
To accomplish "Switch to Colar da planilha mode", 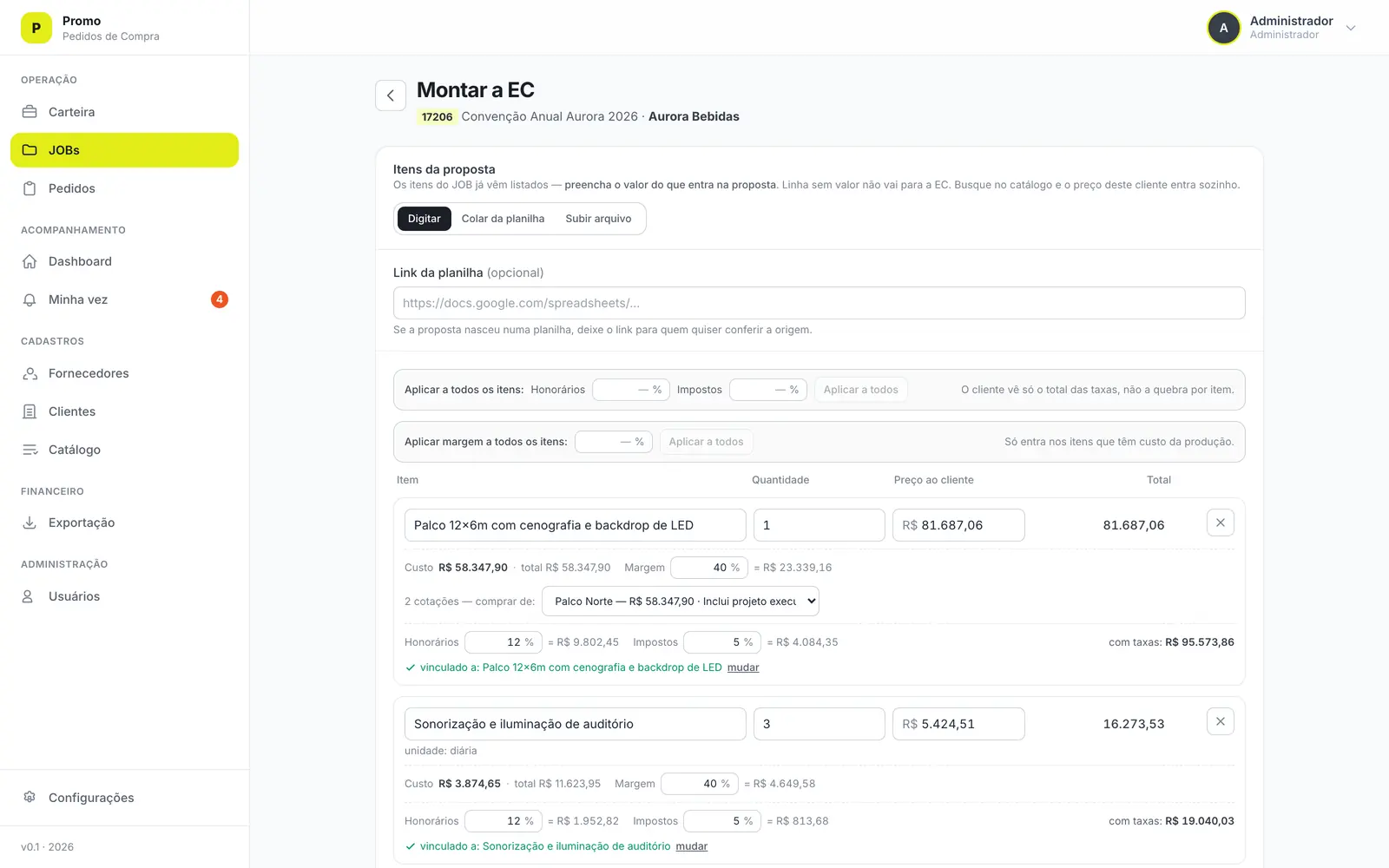I will (504, 219).
